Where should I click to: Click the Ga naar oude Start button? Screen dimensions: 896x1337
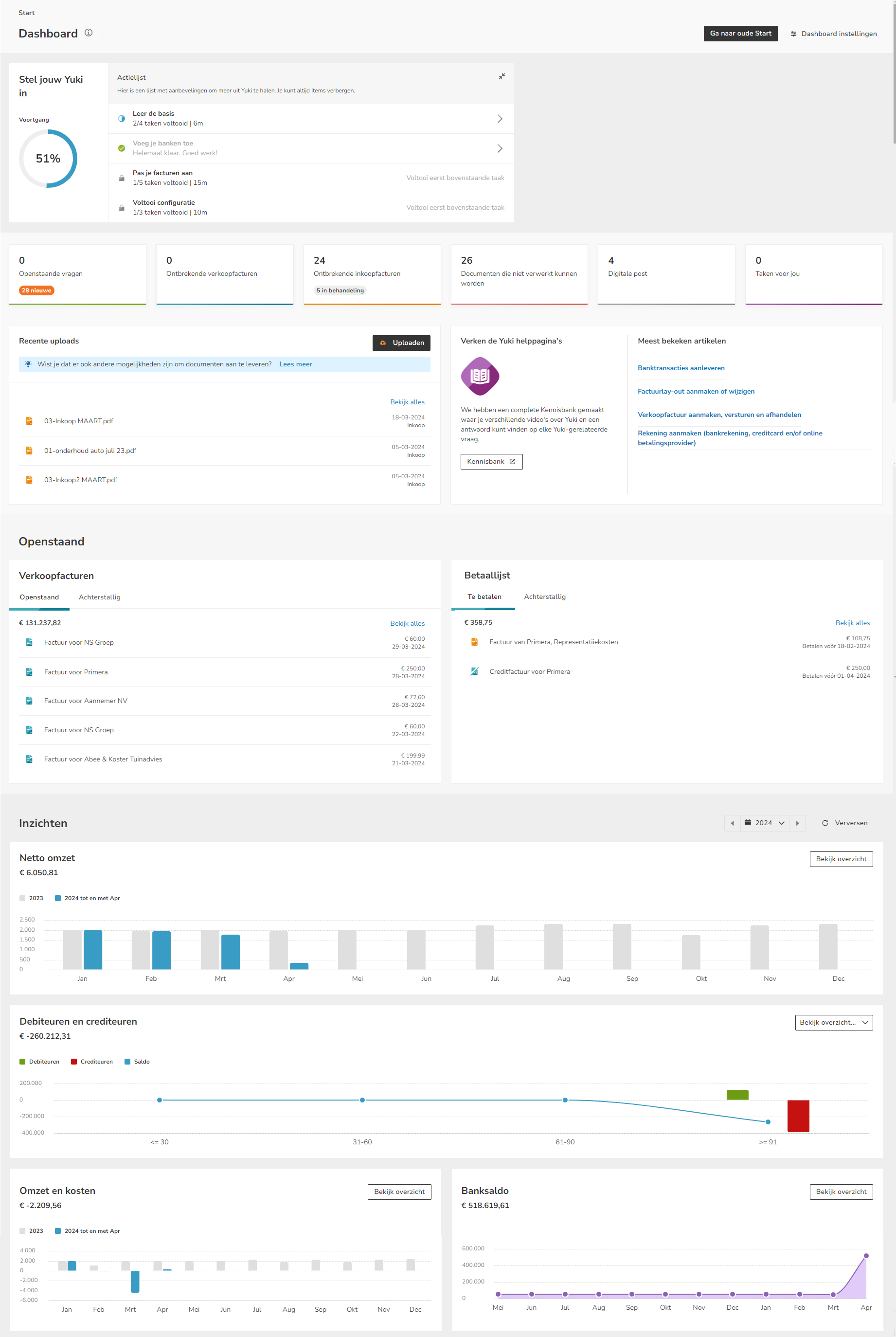click(740, 34)
